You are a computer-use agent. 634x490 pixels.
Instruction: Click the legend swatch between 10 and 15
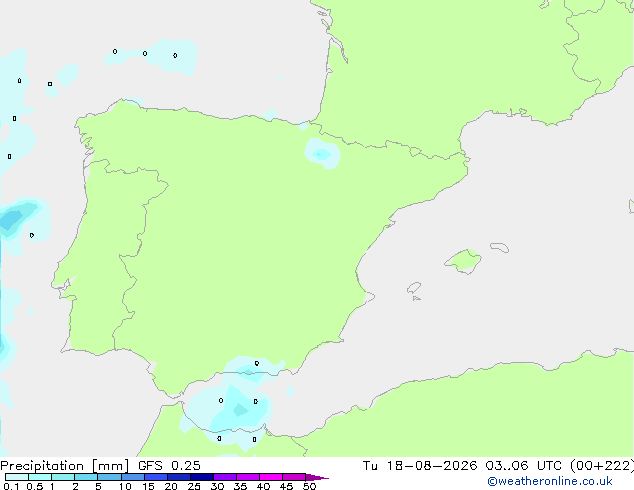(x=133, y=477)
